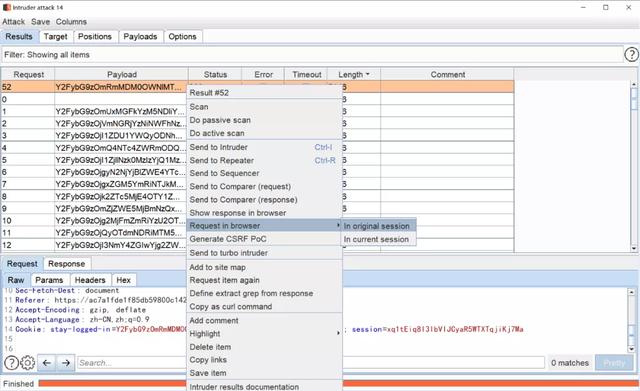This screenshot has width=640, height=391.
Task: Choose Scan from the context menu
Action: pyautogui.click(x=264, y=107)
